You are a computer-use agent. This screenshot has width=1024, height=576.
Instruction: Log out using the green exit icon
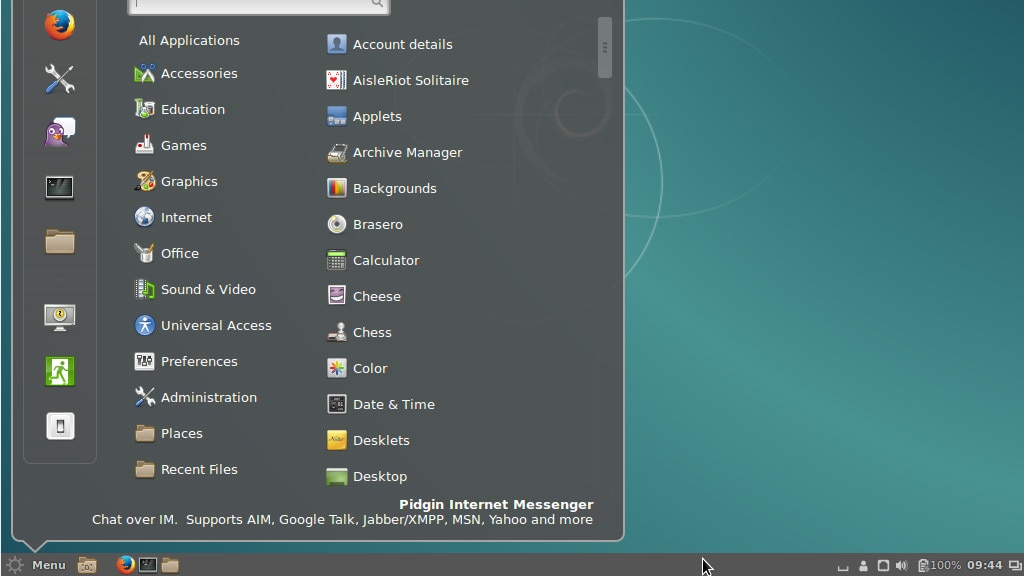(x=58, y=371)
